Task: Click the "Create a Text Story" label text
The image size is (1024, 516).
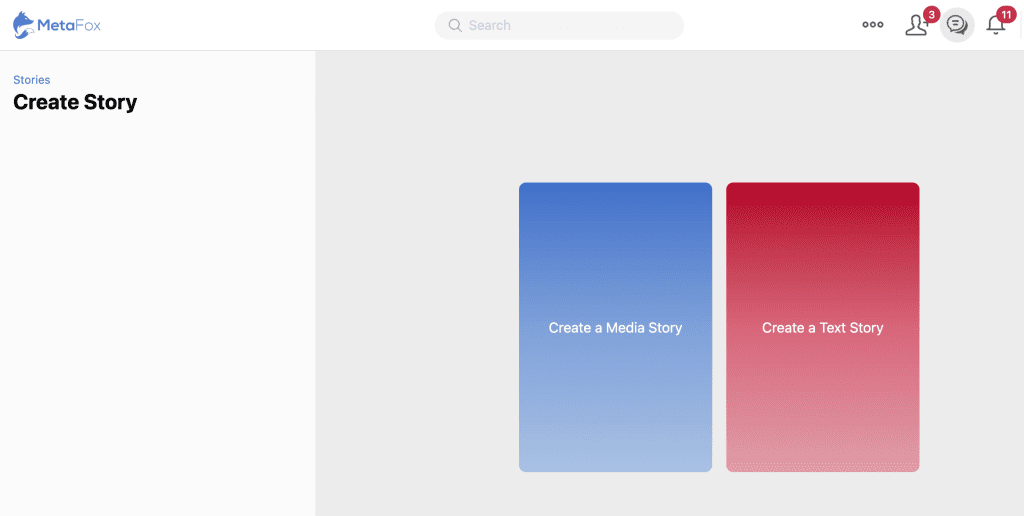Action: coord(822,328)
